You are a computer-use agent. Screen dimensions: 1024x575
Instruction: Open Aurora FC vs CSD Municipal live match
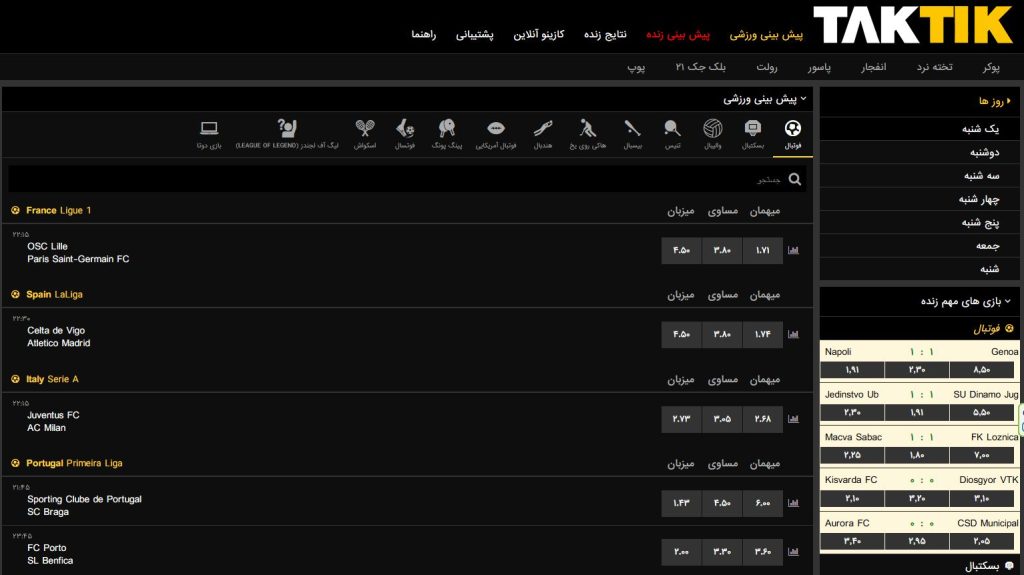coord(921,523)
